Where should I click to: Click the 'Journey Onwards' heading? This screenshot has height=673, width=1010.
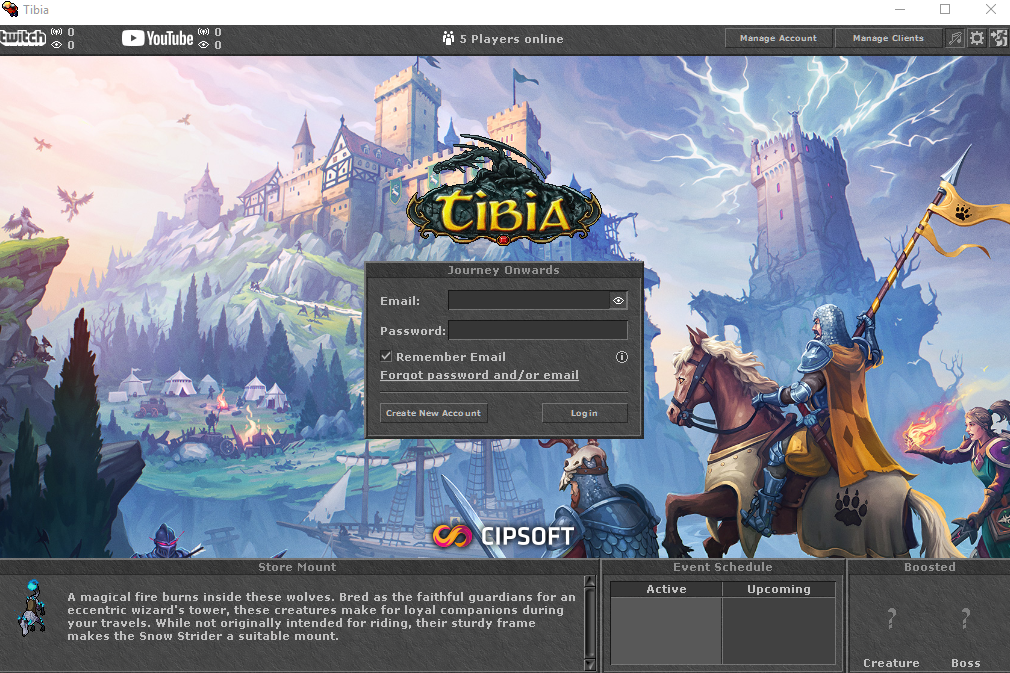[x=504, y=270]
